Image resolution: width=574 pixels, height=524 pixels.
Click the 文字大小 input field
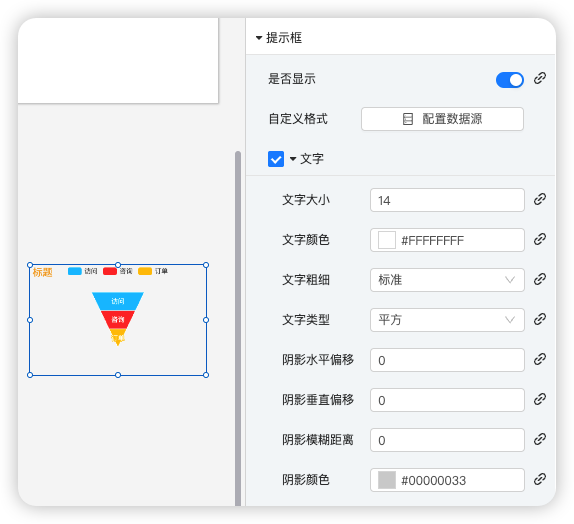click(447, 200)
